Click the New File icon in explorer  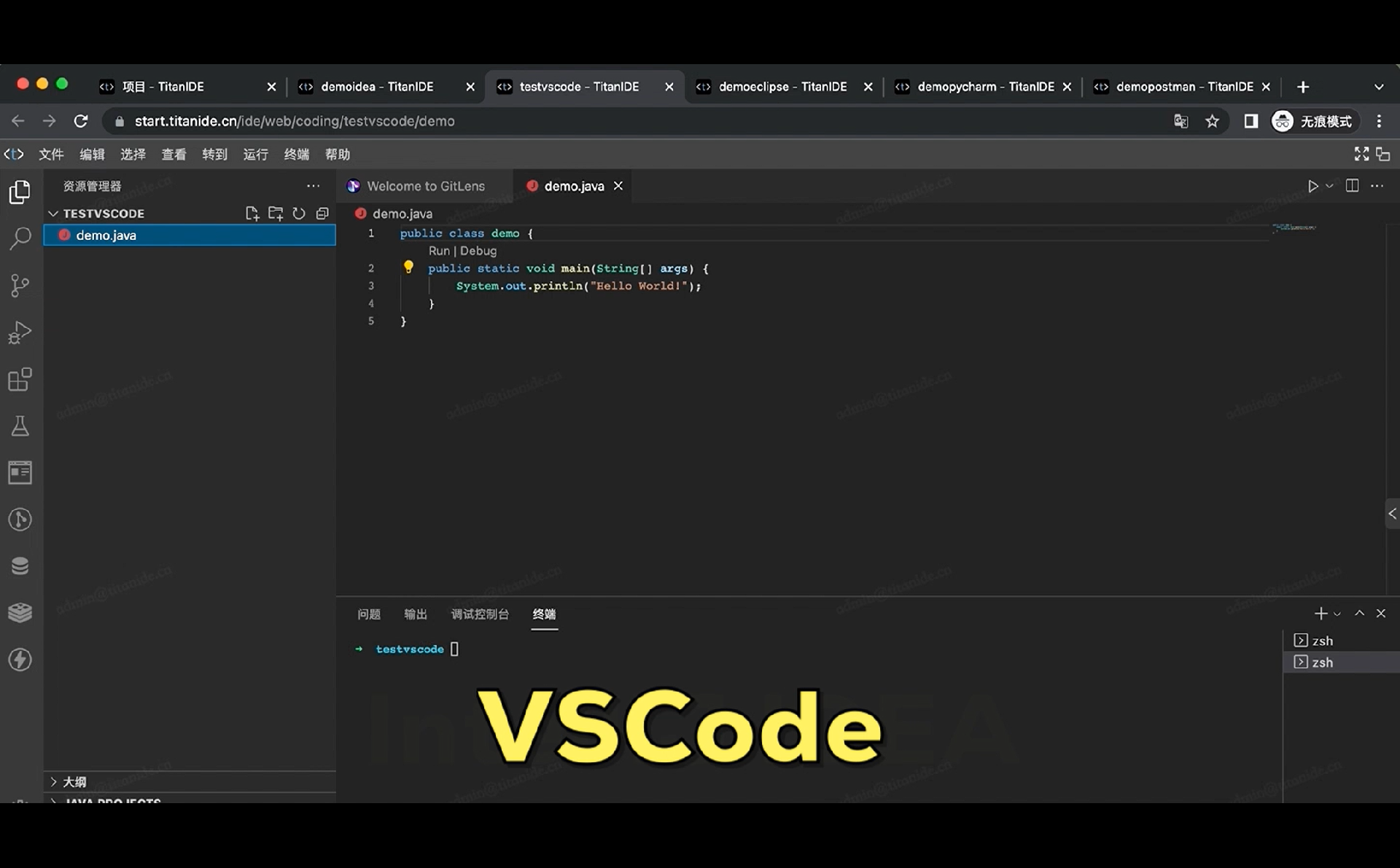(x=252, y=214)
